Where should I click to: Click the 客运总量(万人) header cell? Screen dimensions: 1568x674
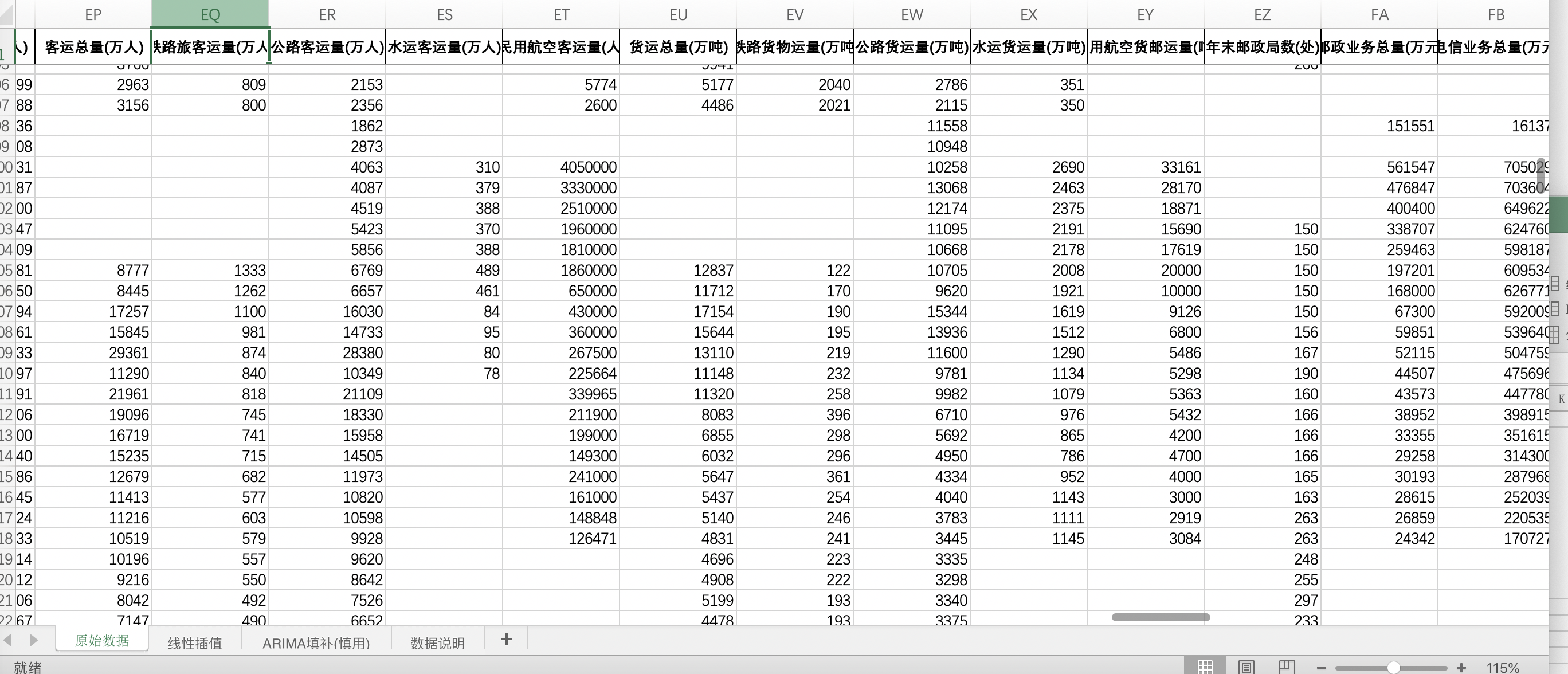tap(93, 47)
